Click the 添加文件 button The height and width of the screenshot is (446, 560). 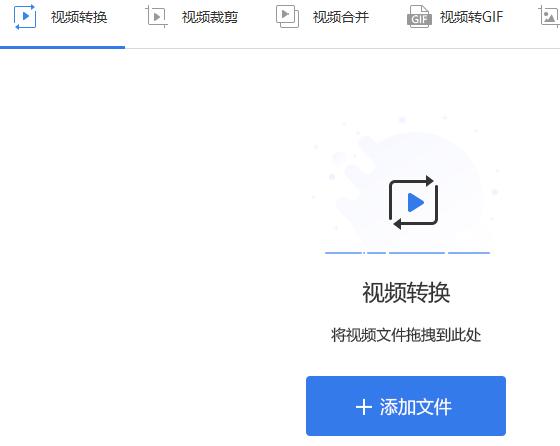click(406, 406)
